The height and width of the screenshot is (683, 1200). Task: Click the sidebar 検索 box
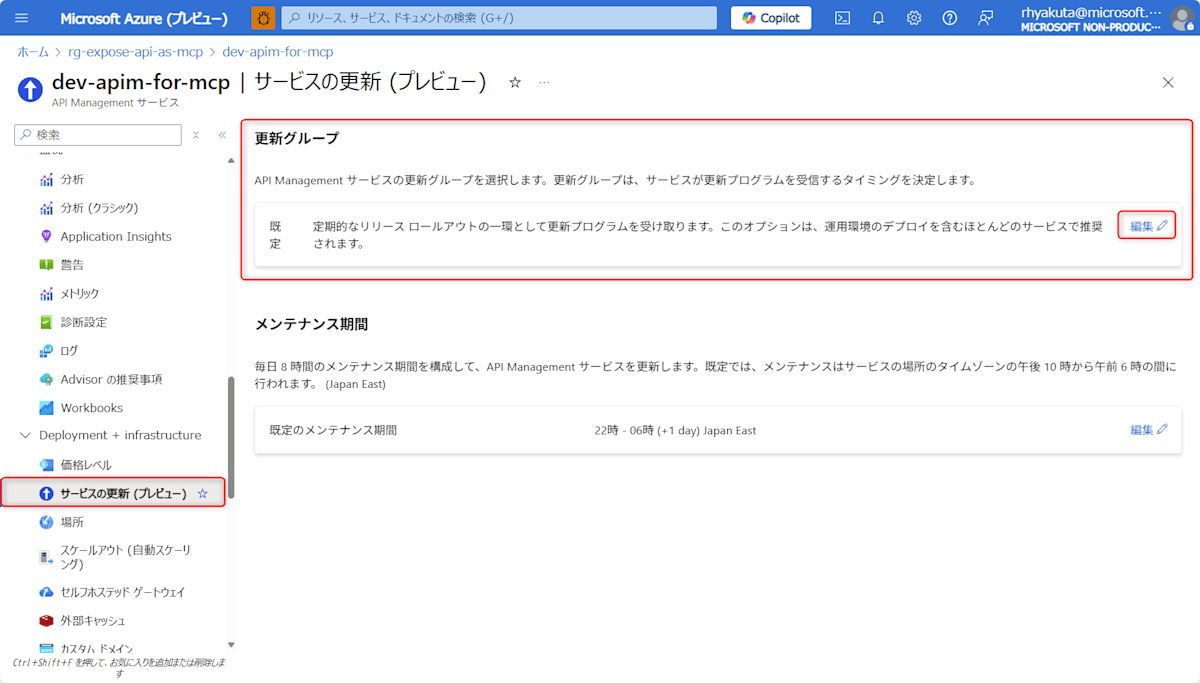click(98, 135)
